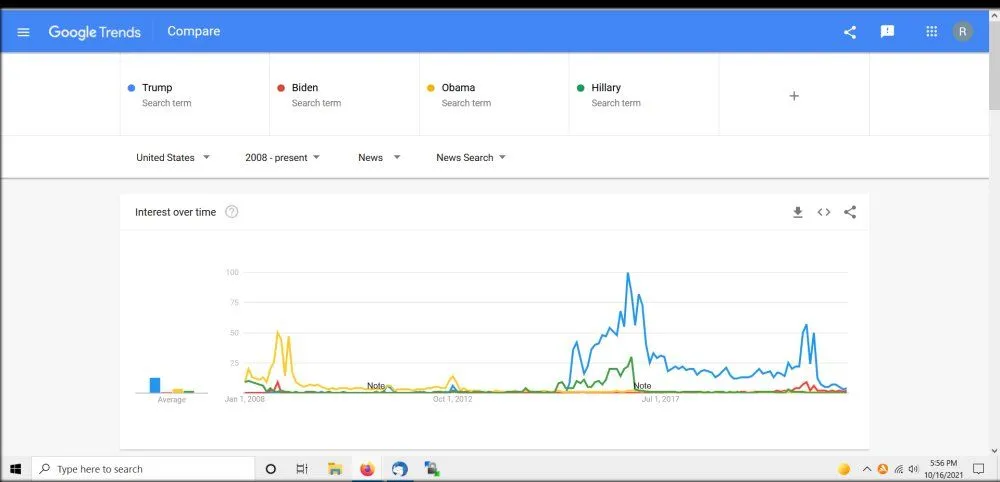
Task: Expand the News category dropdown
Action: click(x=379, y=158)
